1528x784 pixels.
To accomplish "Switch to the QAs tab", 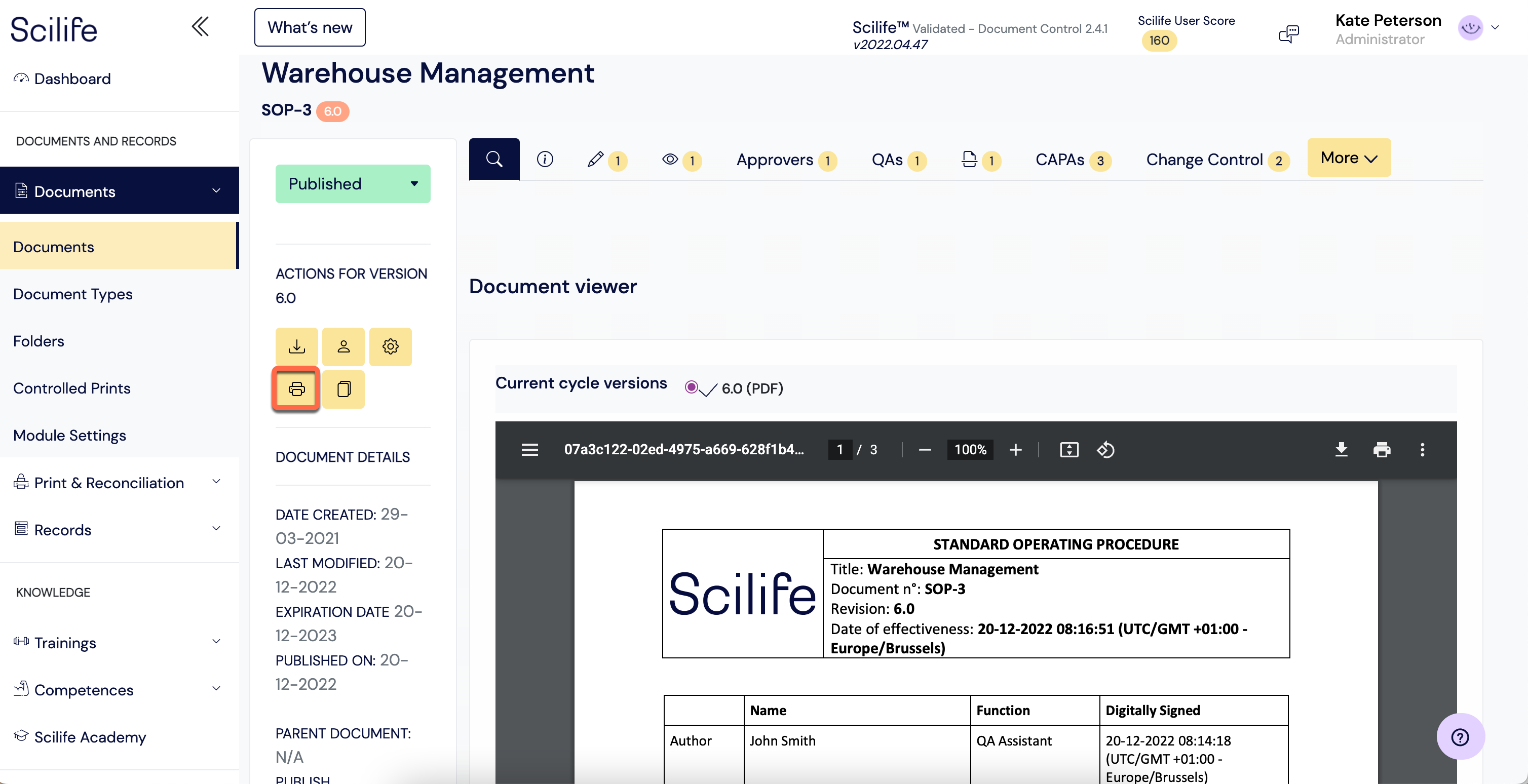I will pyautogui.click(x=899, y=160).
